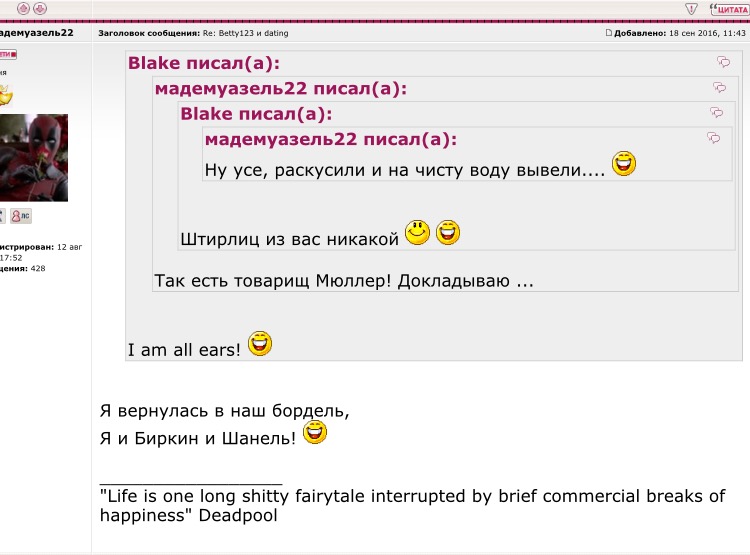Click speech bubble icon in innermost мадемуазель22 quote

coord(713,138)
